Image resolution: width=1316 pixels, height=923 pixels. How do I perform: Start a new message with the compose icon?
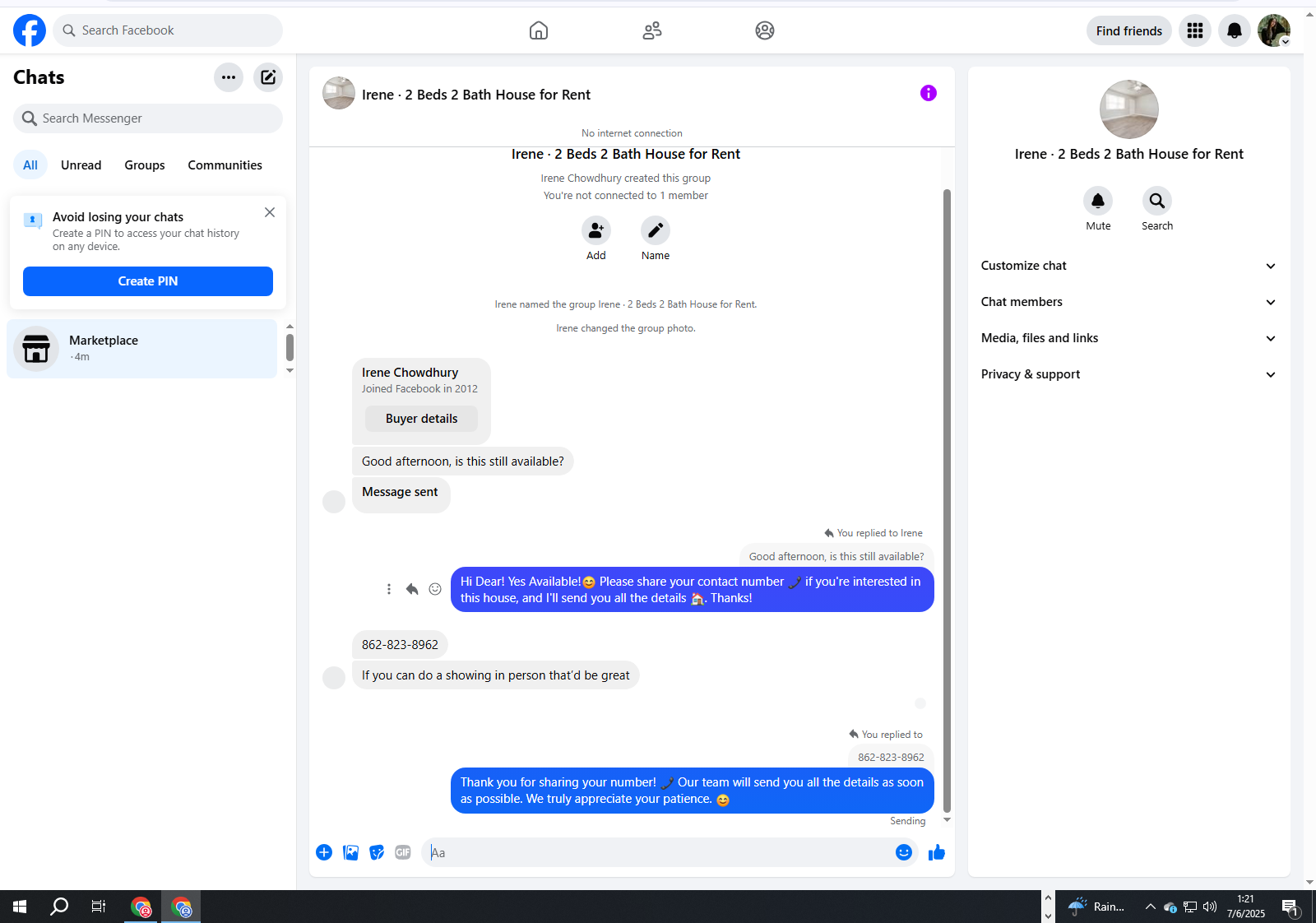coord(268,77)
